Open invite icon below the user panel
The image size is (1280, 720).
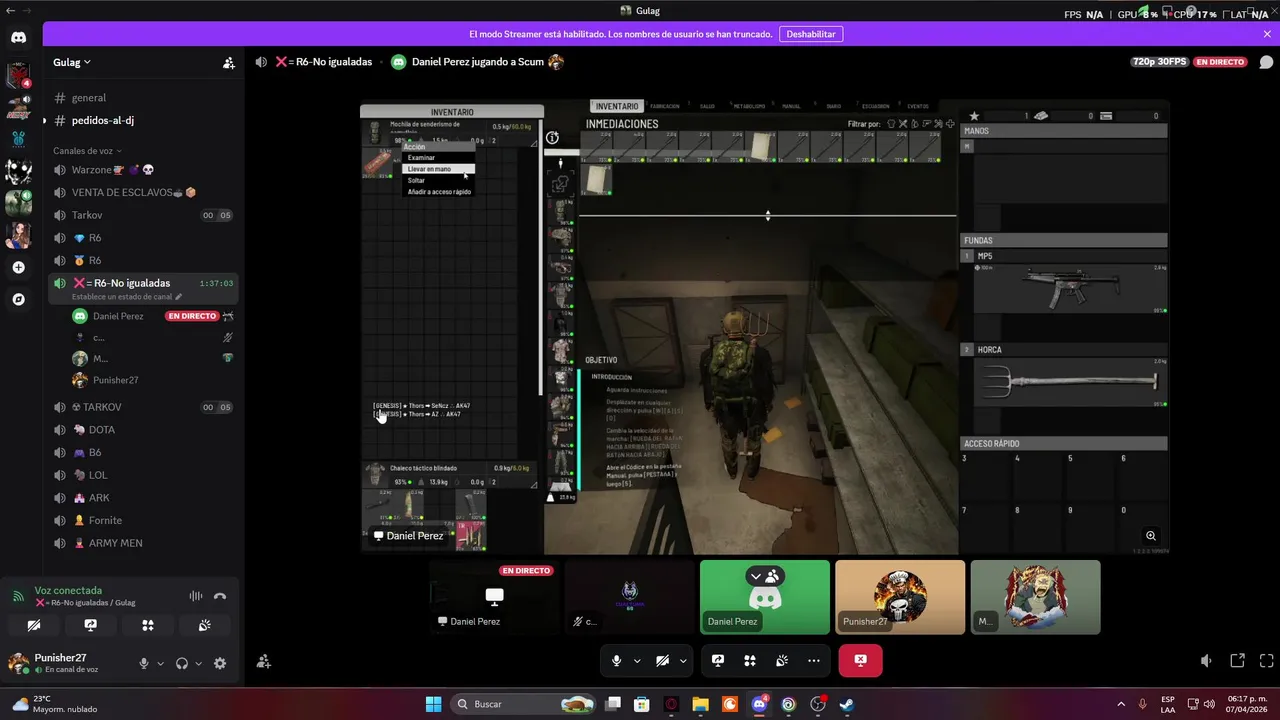coord(263,661)
